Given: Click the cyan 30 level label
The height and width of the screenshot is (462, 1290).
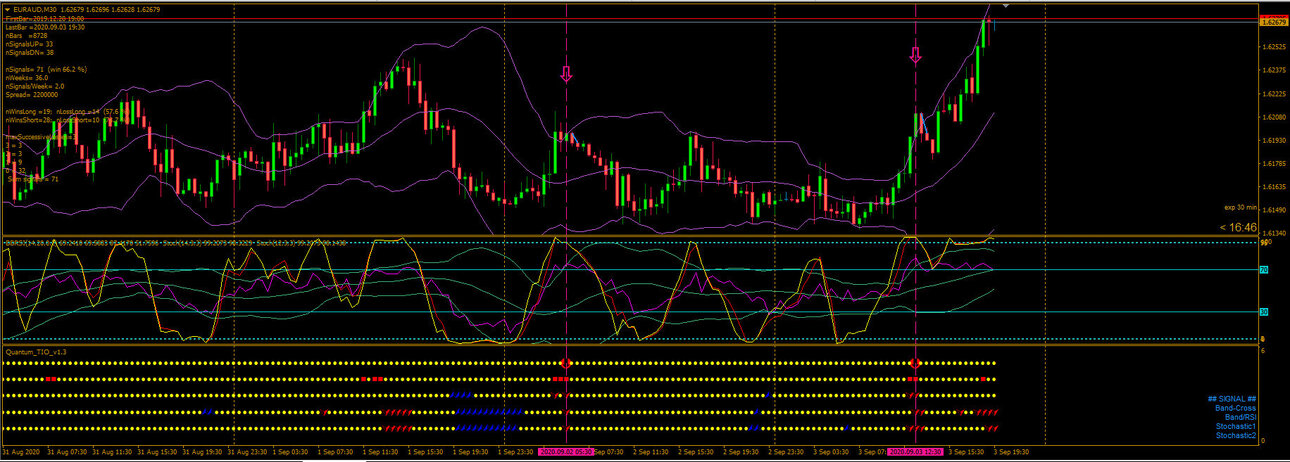Looking at the screenshot, I should [1264, 312].
